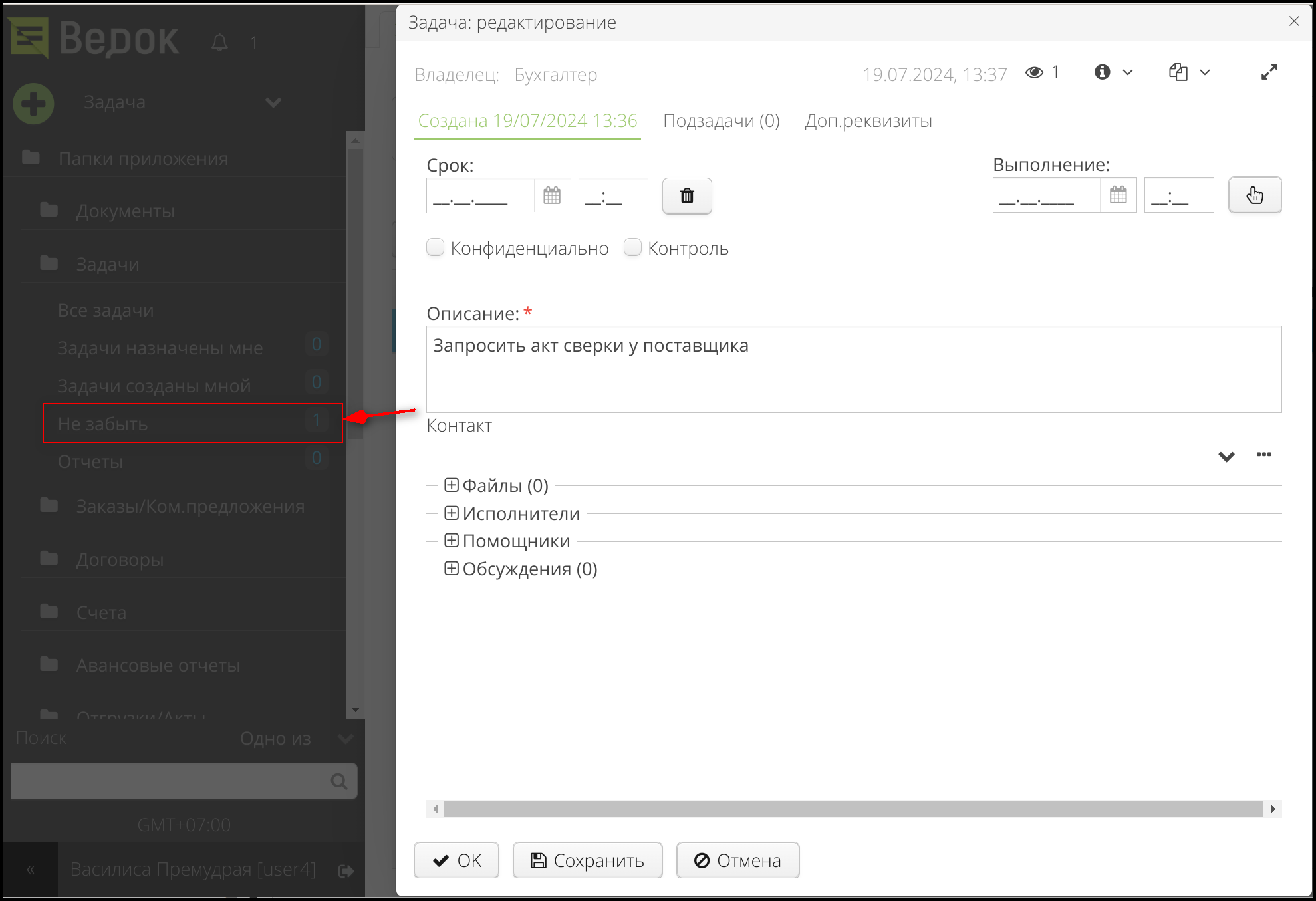Expand the Исполнители section
This screenshot has height=901, width=1316.
coord(451,513)
